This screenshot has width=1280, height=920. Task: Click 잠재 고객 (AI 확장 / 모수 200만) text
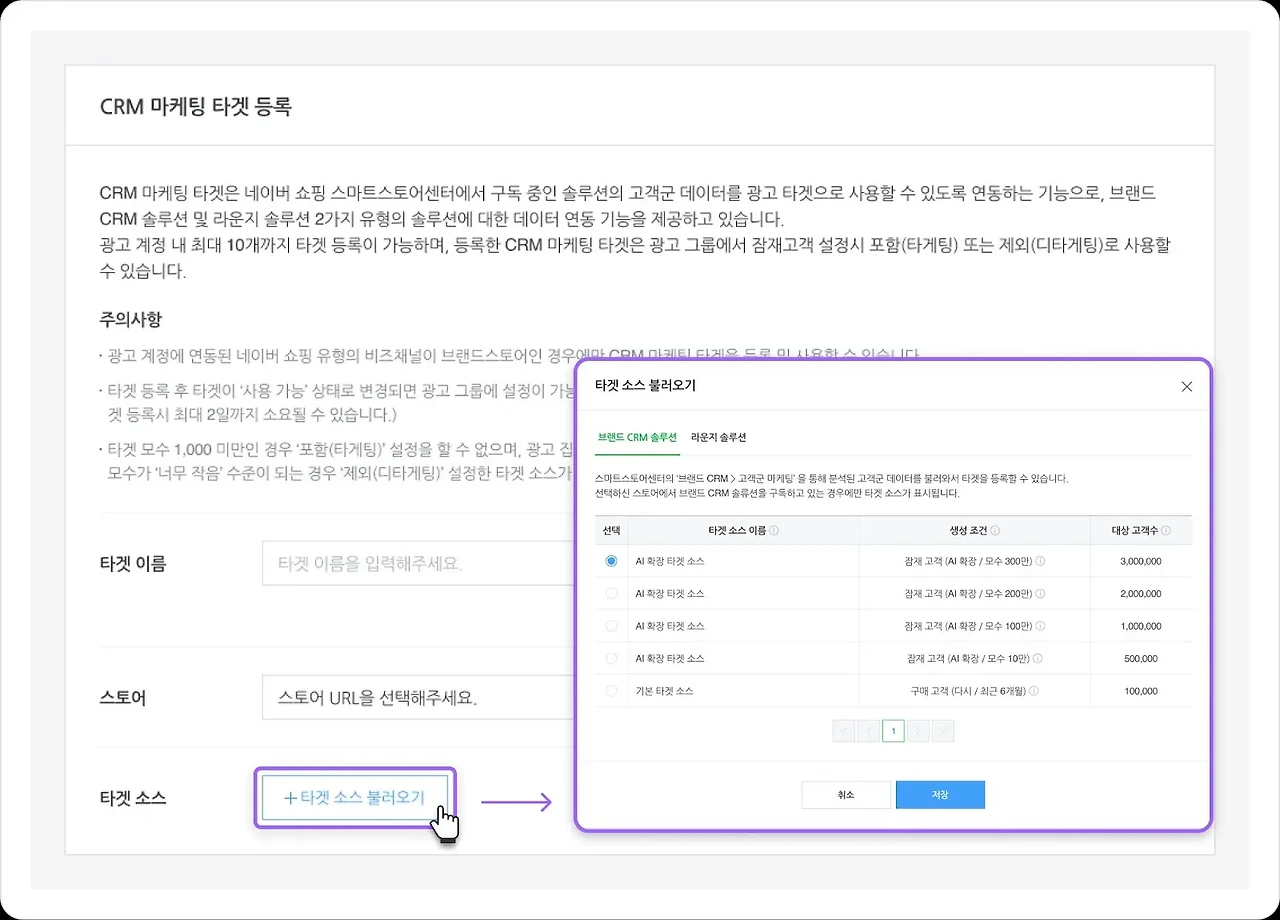pyautogui.click(x=968, y=594)
